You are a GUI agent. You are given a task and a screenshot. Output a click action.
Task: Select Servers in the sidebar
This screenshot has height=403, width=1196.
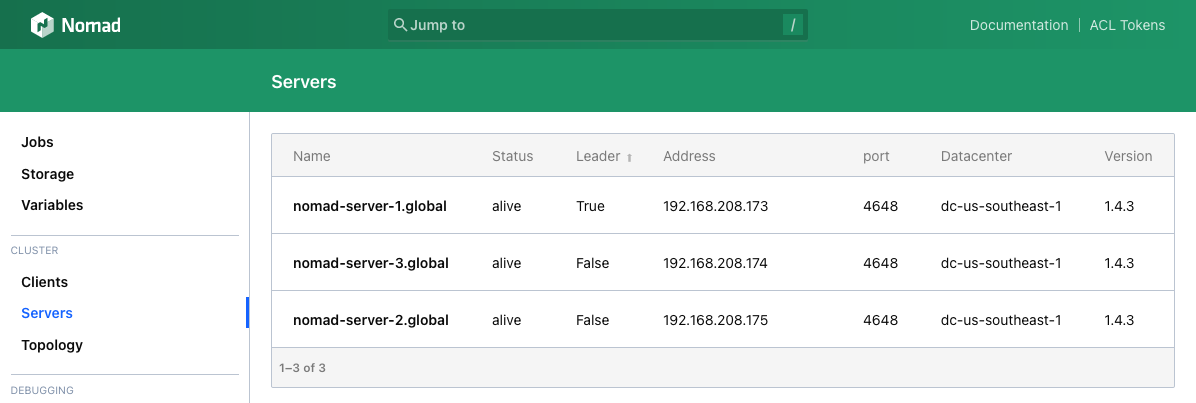coord(47,313)
